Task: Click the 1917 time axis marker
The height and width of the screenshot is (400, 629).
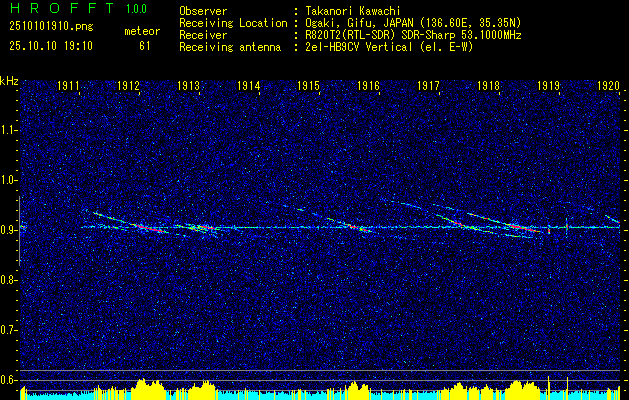Action: [428, 85]
